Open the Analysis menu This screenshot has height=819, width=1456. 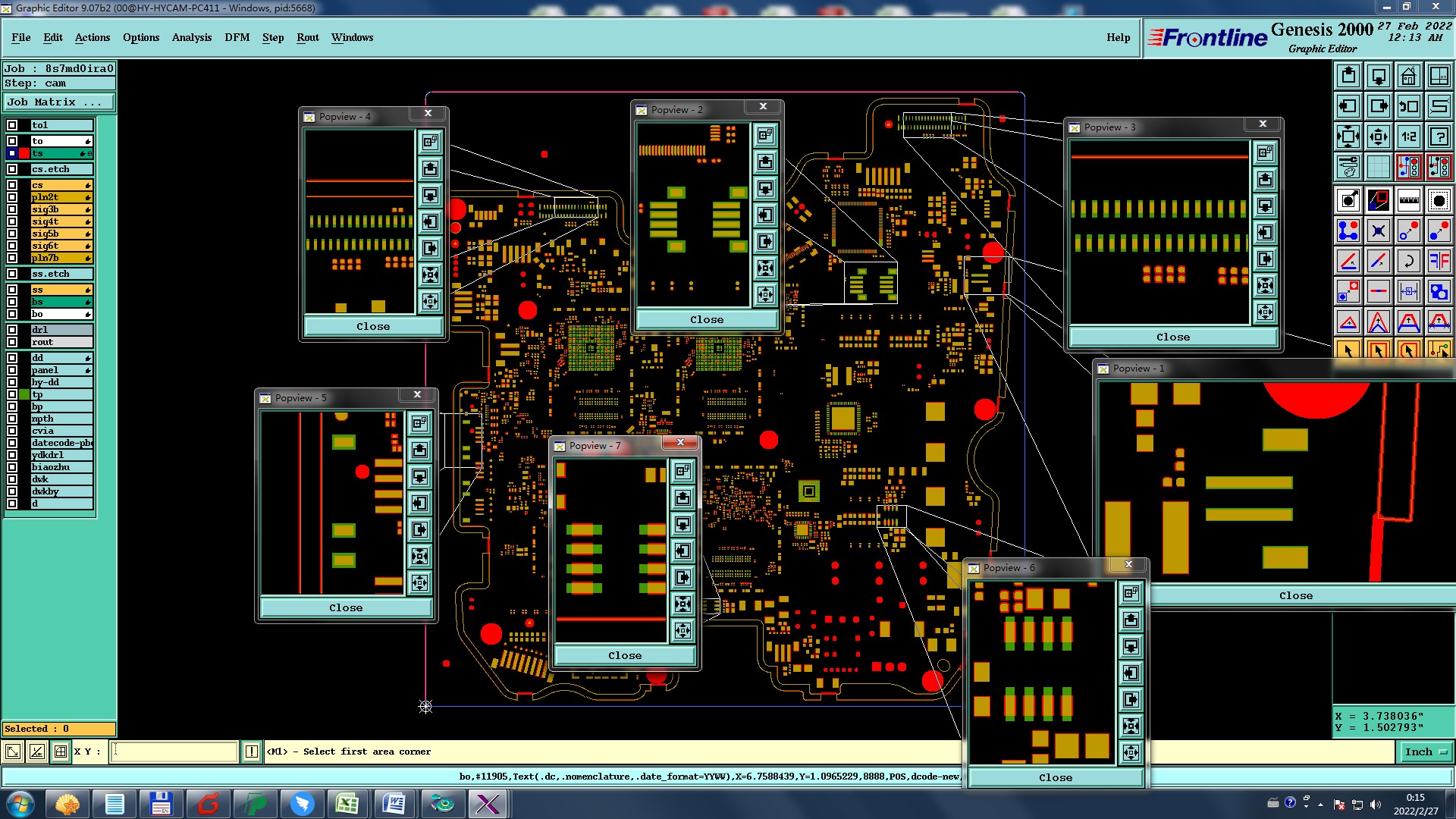pos(191,37)
